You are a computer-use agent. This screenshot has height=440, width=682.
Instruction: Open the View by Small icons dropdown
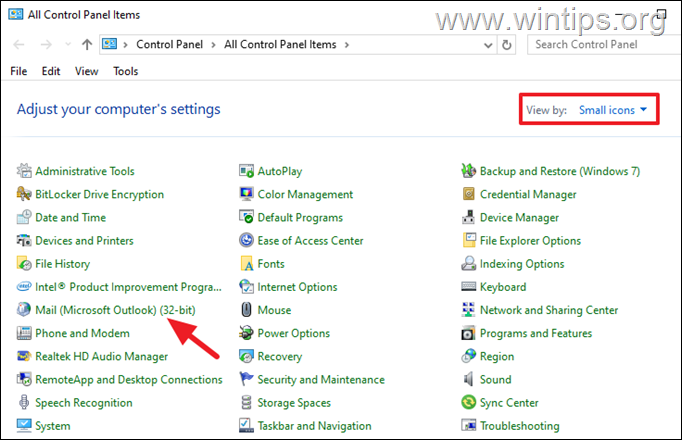click(613, 110)
